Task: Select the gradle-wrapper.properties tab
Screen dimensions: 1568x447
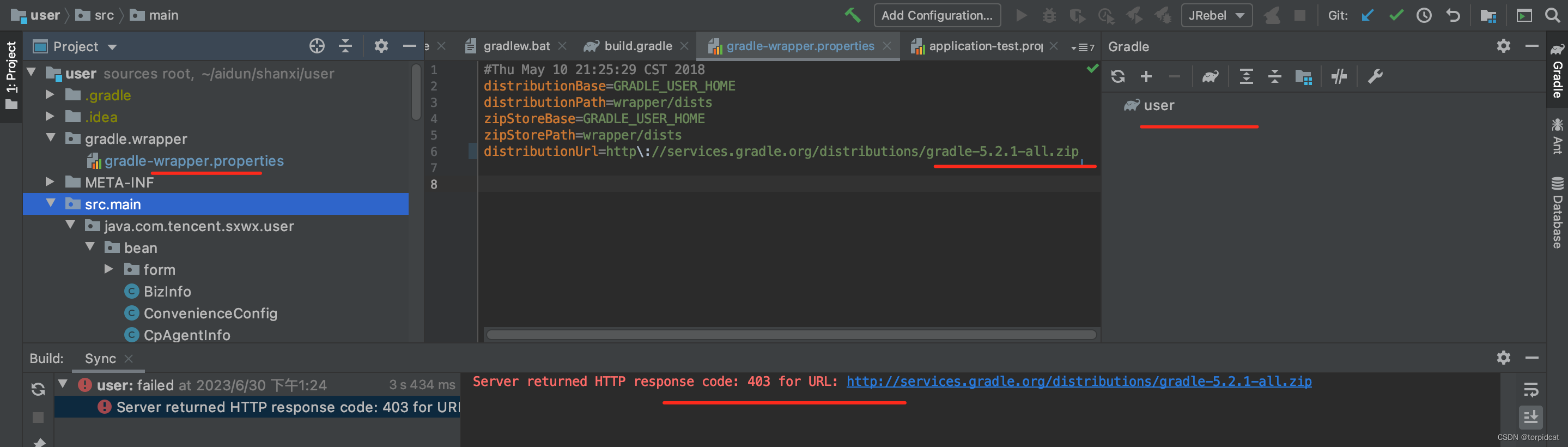Action: coord(800,46)
